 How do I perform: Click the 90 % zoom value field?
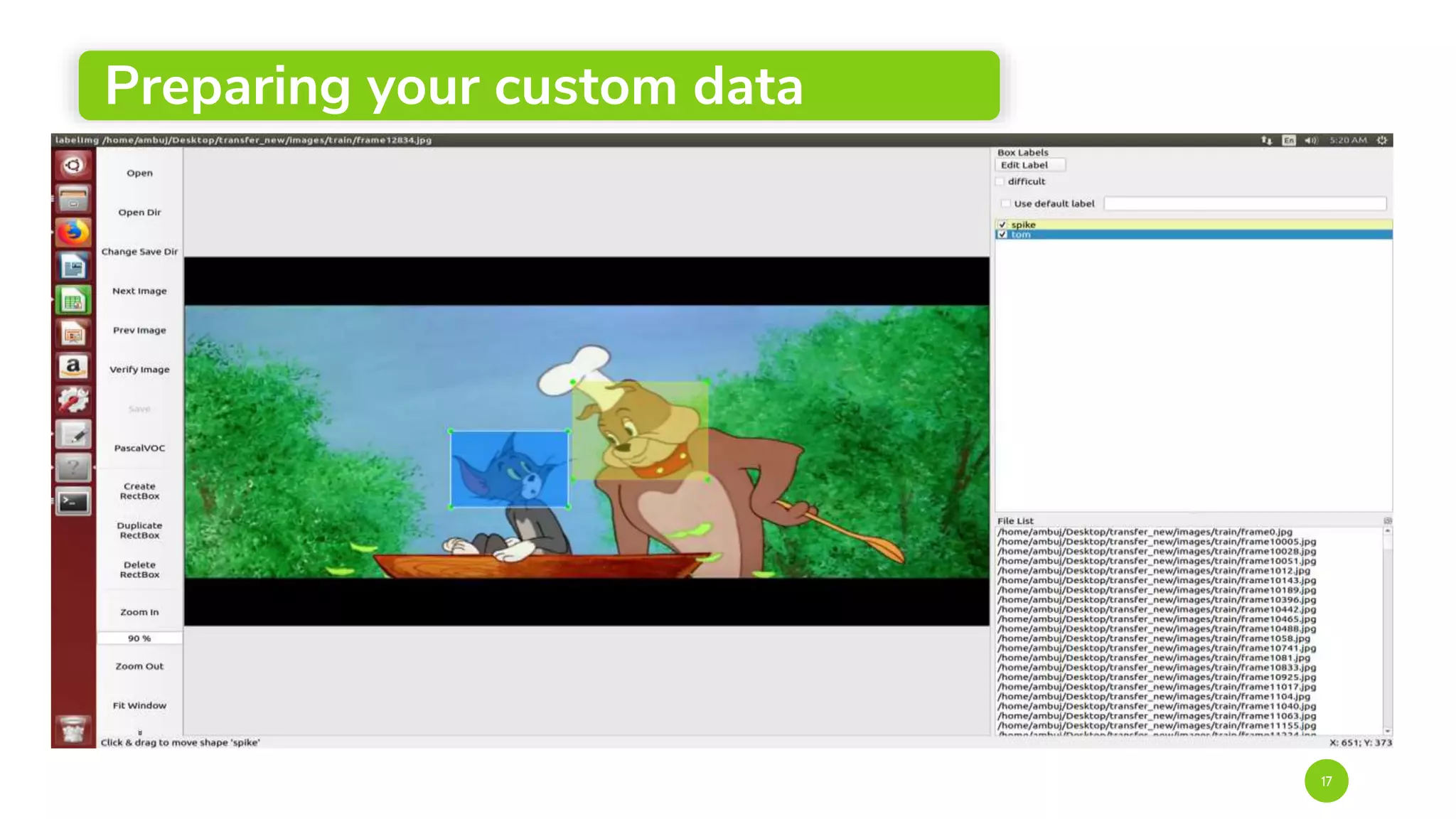[139, 638]
